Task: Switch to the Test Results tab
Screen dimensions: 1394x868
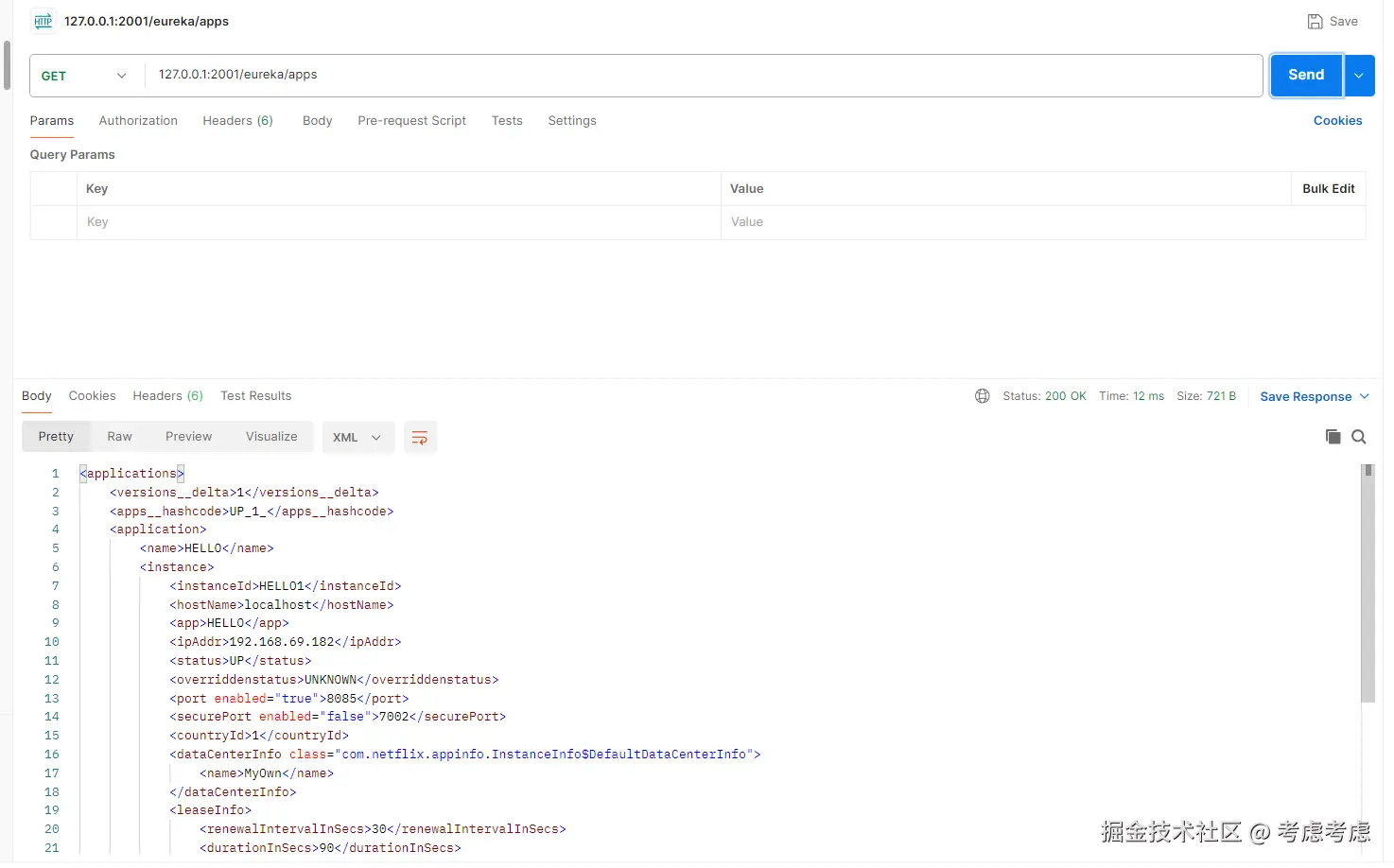Action: click(255, 396)
